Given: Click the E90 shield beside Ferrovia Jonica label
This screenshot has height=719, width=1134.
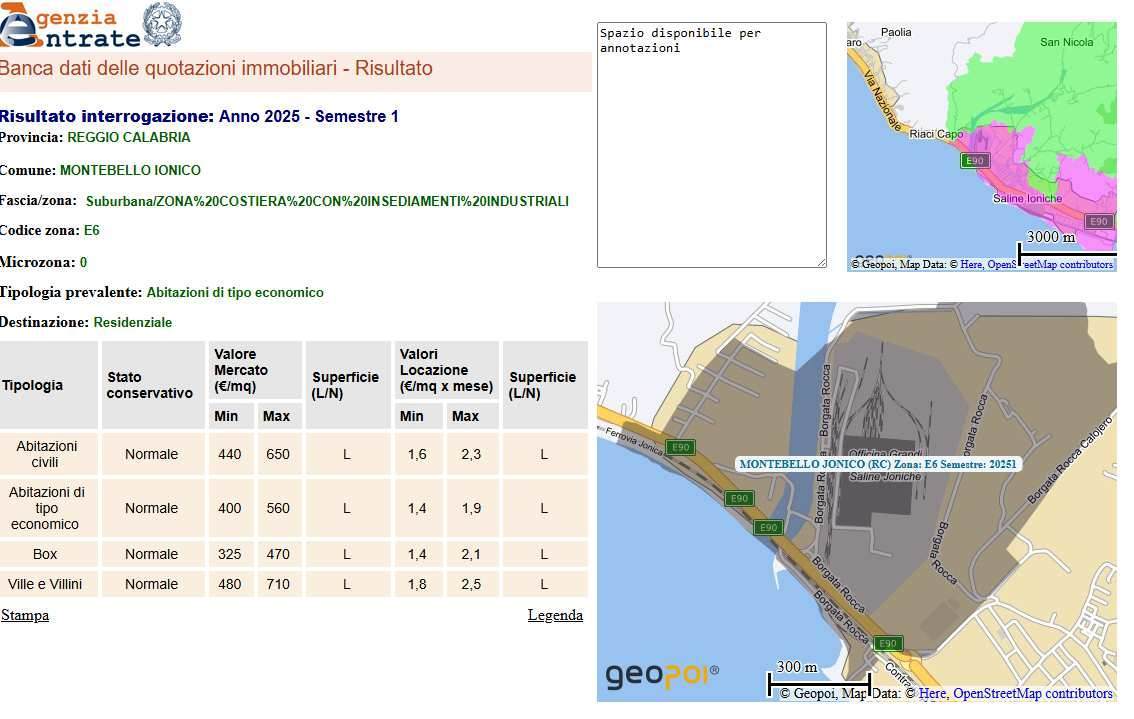Looking at the screenshot, I should (x=681, y=448).
